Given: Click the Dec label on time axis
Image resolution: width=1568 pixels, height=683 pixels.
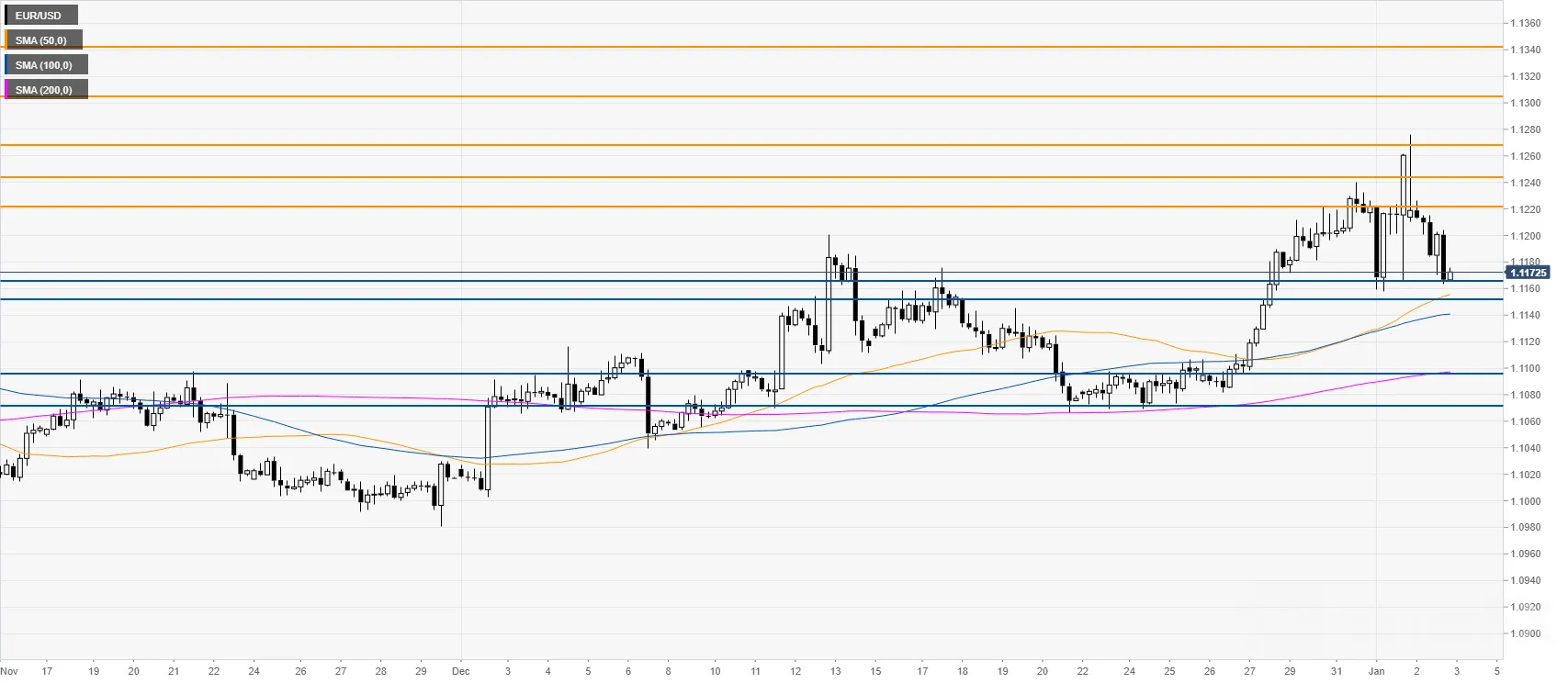Looking at the screenshot, I should pos(461,671).
